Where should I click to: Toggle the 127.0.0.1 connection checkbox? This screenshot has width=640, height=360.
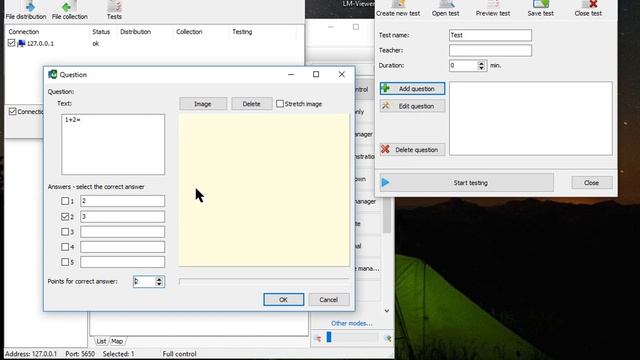pos(11,42)
